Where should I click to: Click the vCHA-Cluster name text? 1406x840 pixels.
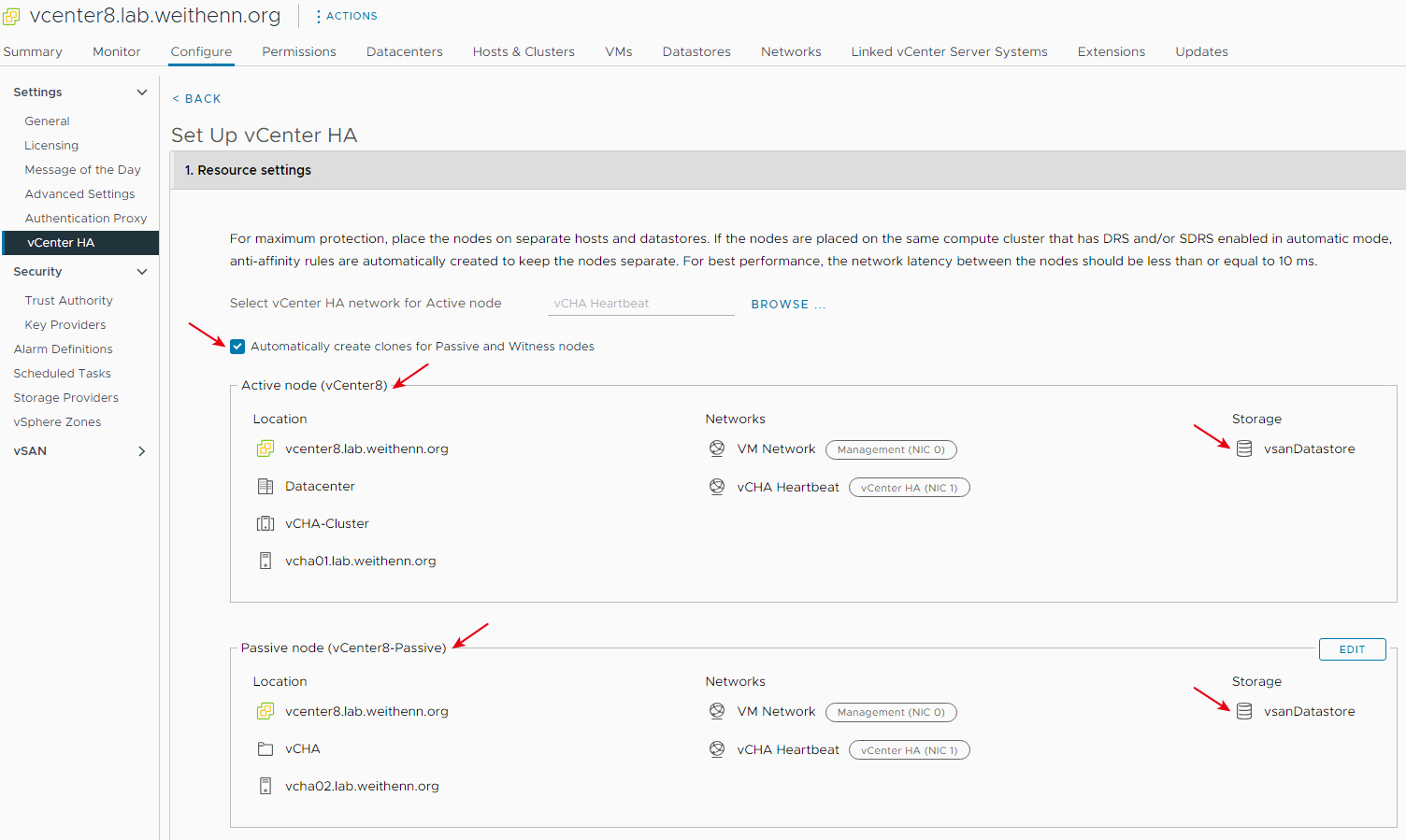click(x=327, y=523)
